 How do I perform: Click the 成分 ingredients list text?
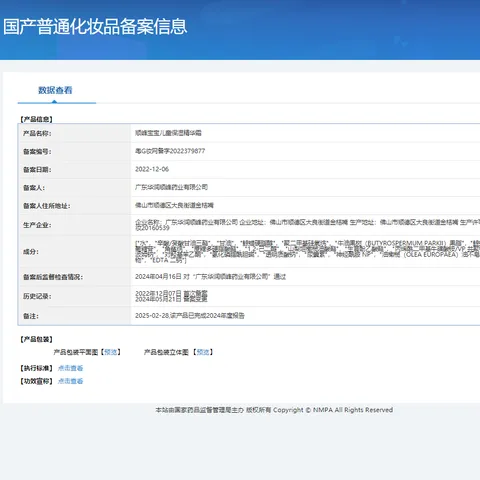coord(307,252)
